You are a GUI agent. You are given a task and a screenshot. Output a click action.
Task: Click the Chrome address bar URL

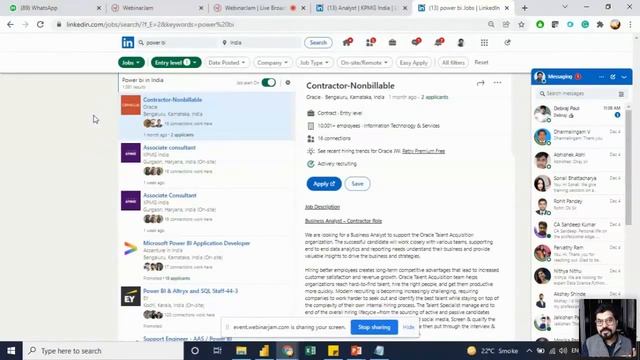tap(150, 24)
